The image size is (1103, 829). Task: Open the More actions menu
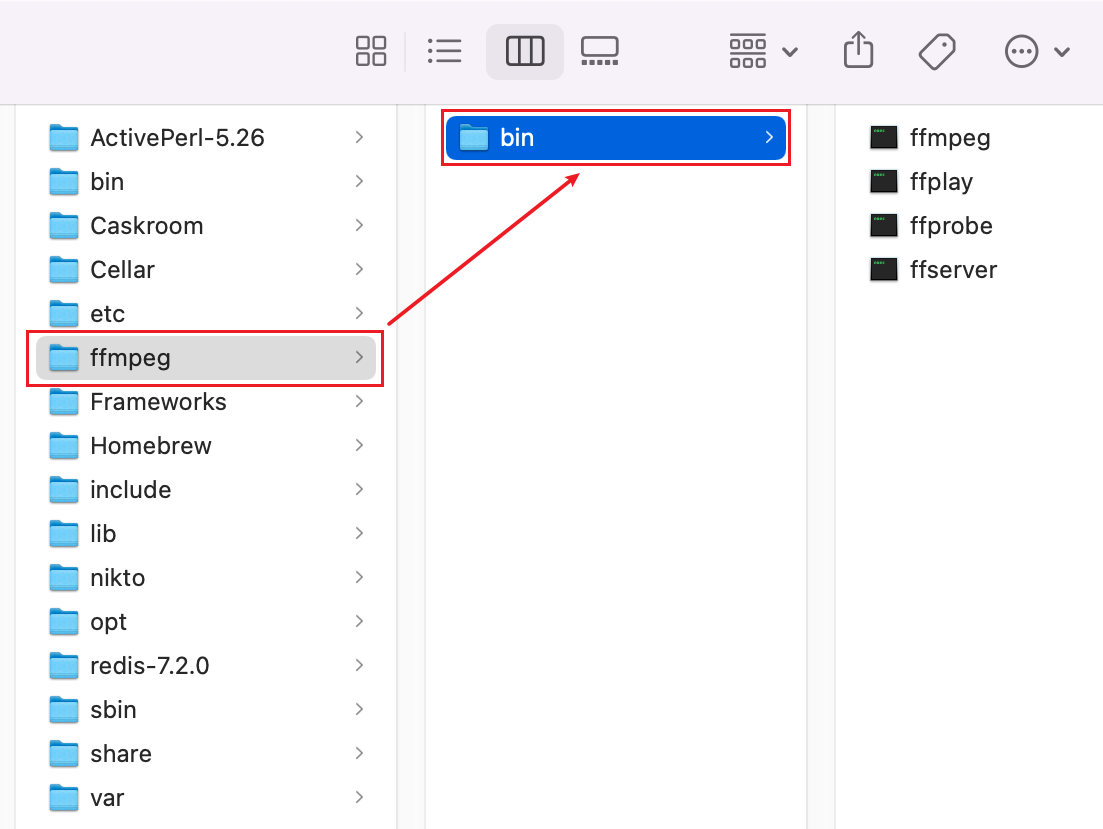click(1036, 51)
